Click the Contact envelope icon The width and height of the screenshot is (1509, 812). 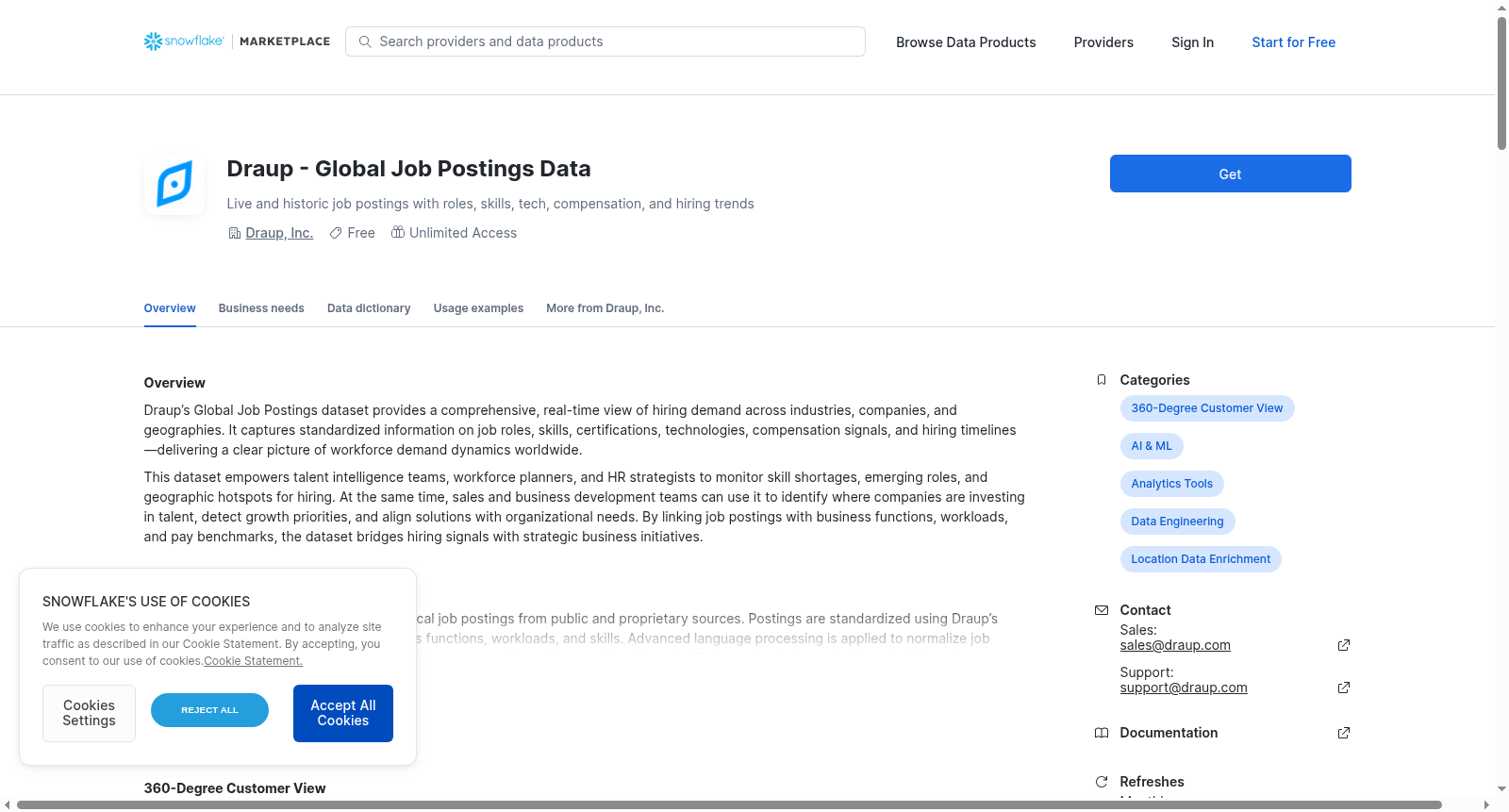coord(1102,610)
